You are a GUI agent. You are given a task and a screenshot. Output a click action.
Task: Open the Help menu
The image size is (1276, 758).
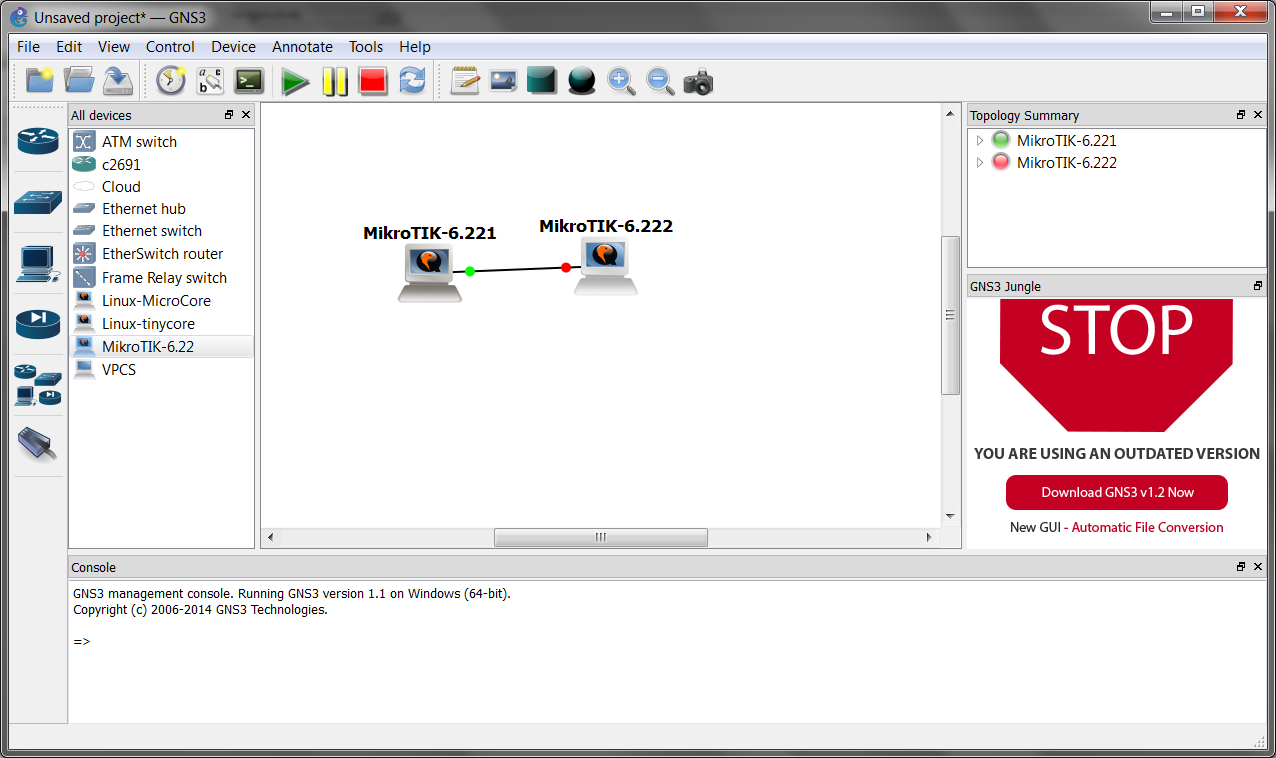click(415, 46)
